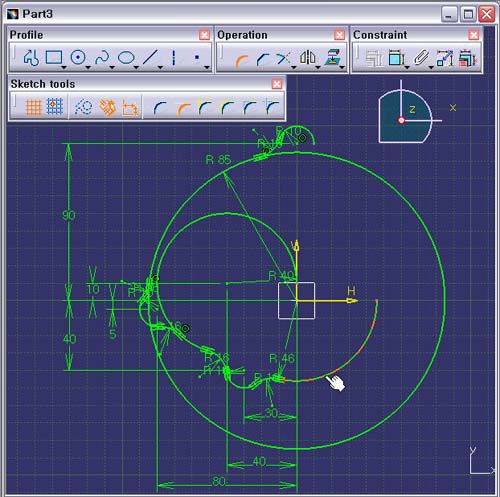Choose the Rectangle tool in Profile
The image size is (500, 497).
pyautogui.click(x=54, y=57)
